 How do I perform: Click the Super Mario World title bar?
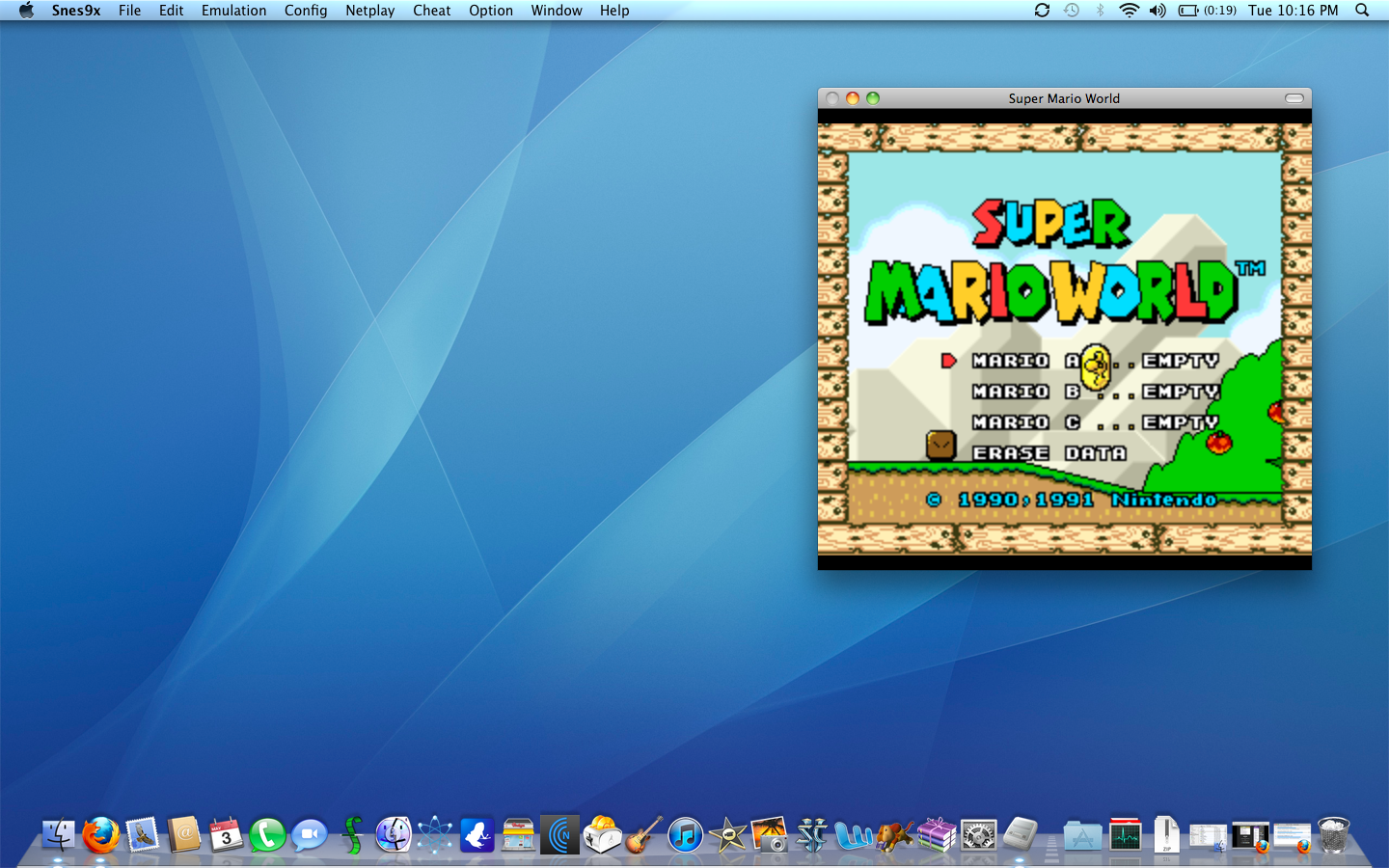coord(1063,98)
